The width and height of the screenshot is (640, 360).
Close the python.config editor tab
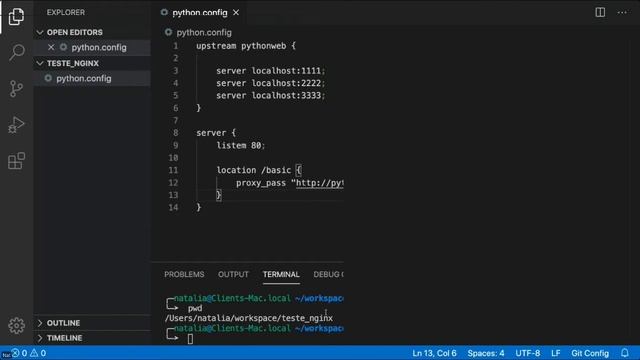click(236, 13)
